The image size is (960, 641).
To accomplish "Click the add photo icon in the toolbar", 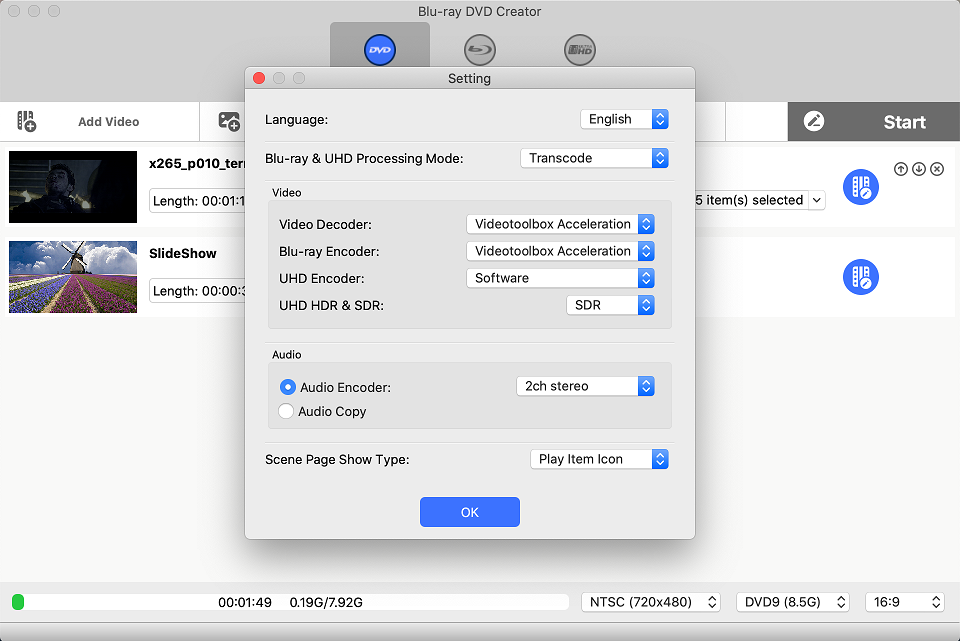I will coord(229,122).
